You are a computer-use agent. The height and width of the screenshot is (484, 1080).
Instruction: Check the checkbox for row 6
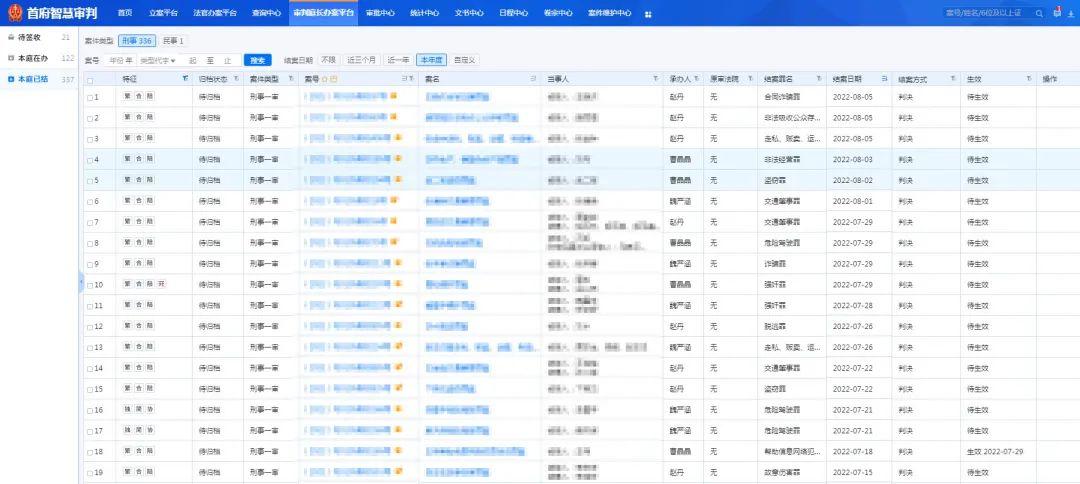(90, 202)
